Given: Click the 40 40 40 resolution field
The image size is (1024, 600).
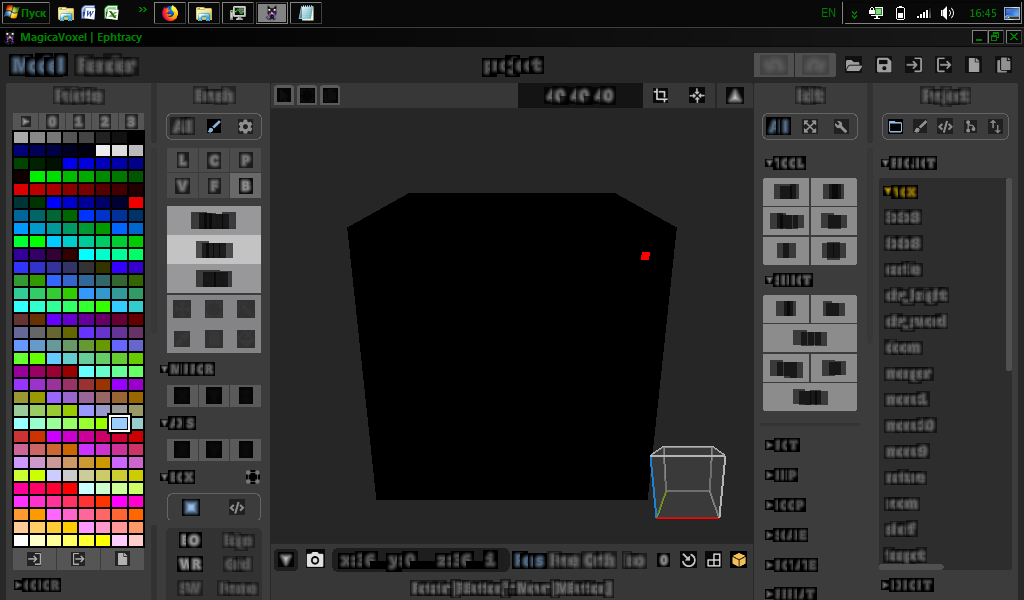Looking at the screenshot, I should 580,95.
